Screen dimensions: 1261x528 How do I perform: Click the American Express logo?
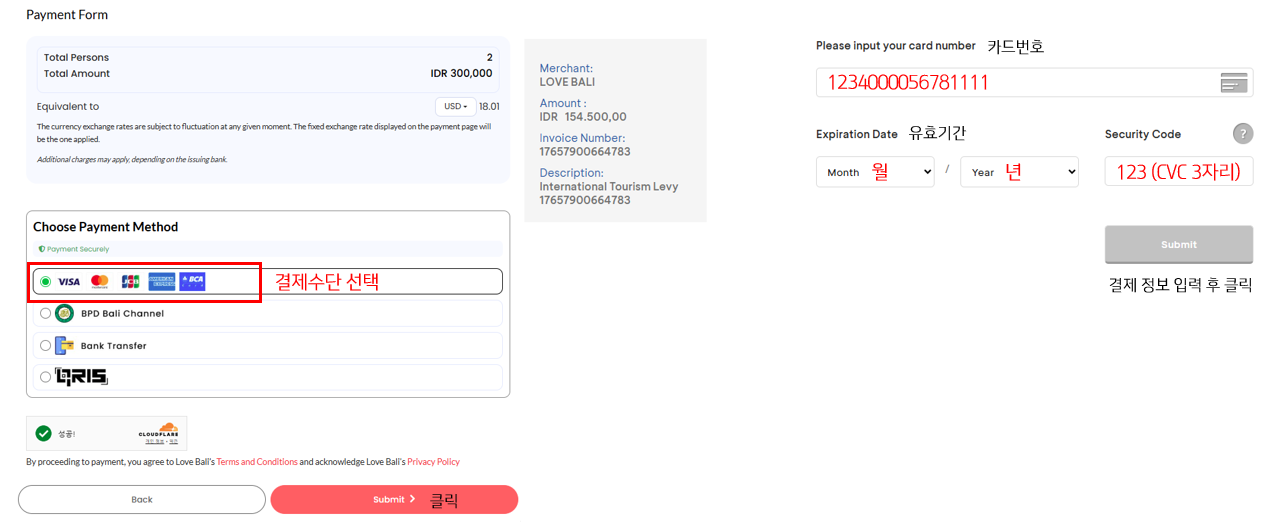(162, 282)
